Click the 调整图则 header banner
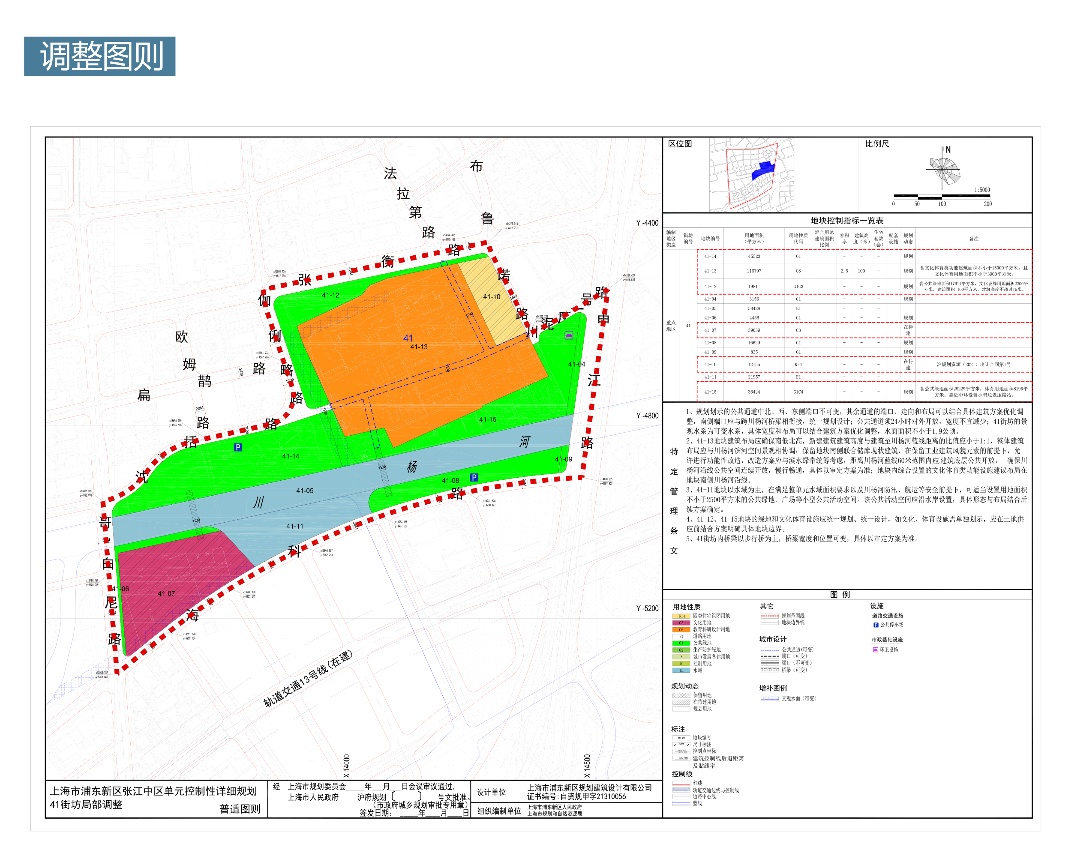The width and height of the screenshot is (1070, 862). [x=100, y=56]
